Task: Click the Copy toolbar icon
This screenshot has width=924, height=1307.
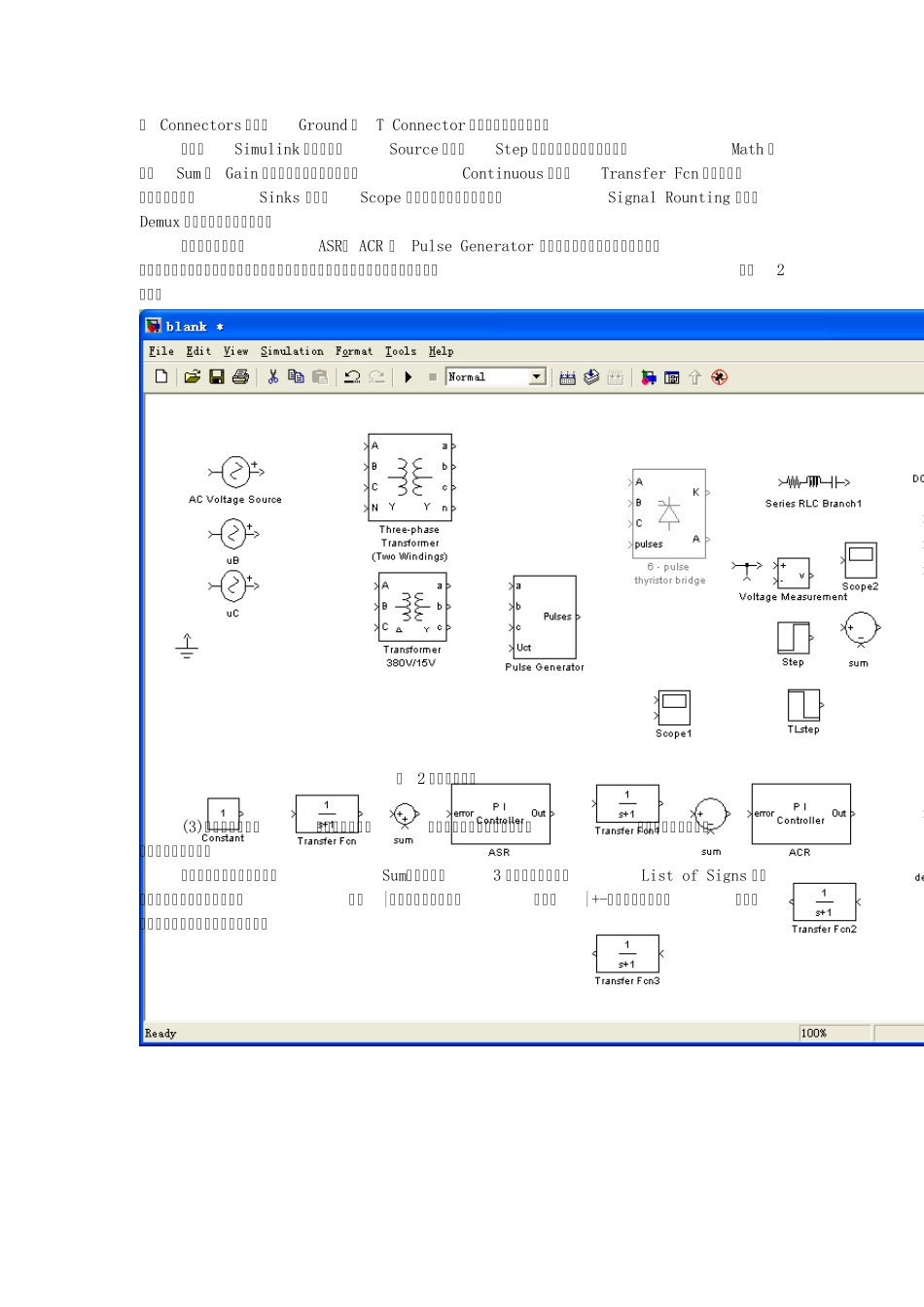Action: pos(296,376)
